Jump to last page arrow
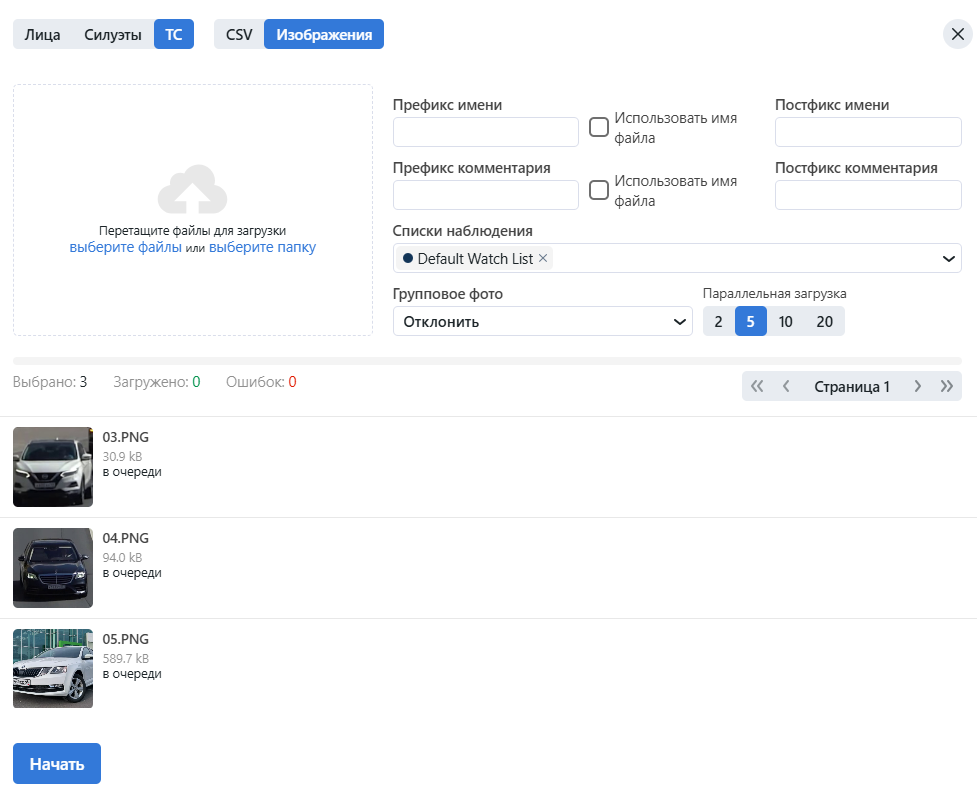This screenshot has height=791, width=977. pyautogui.click(x=946, y=387)
